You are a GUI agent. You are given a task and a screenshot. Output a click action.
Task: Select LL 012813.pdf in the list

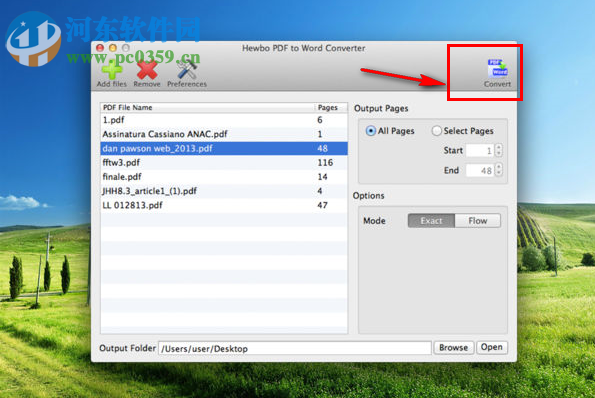coord(224,205)
